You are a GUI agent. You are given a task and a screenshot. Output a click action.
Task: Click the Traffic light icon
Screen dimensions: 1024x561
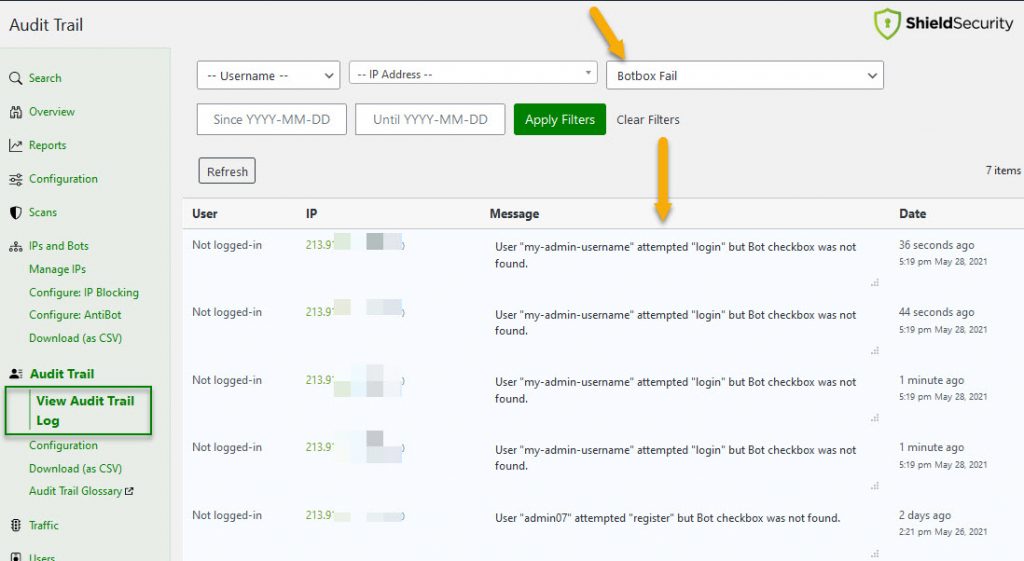(x=16, y=525)
